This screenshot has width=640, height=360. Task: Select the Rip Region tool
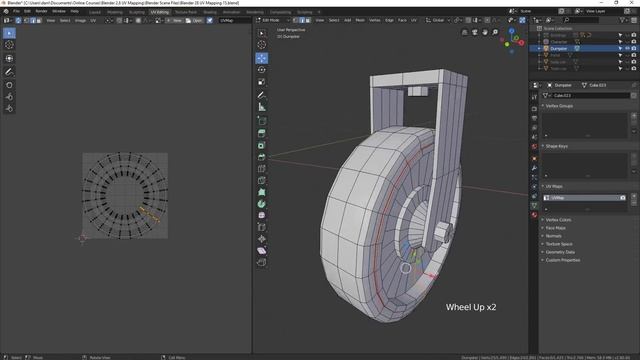[x=262, y=262]
